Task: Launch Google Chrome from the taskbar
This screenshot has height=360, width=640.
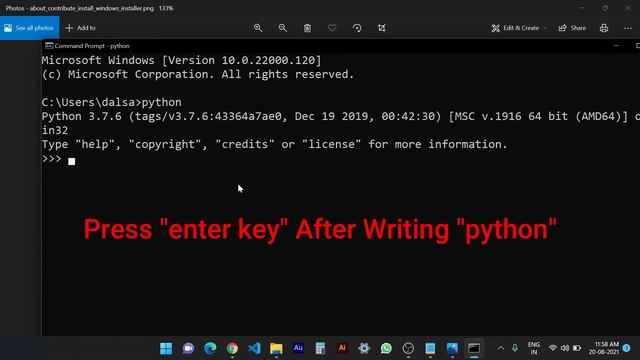Action: [232, 348]
